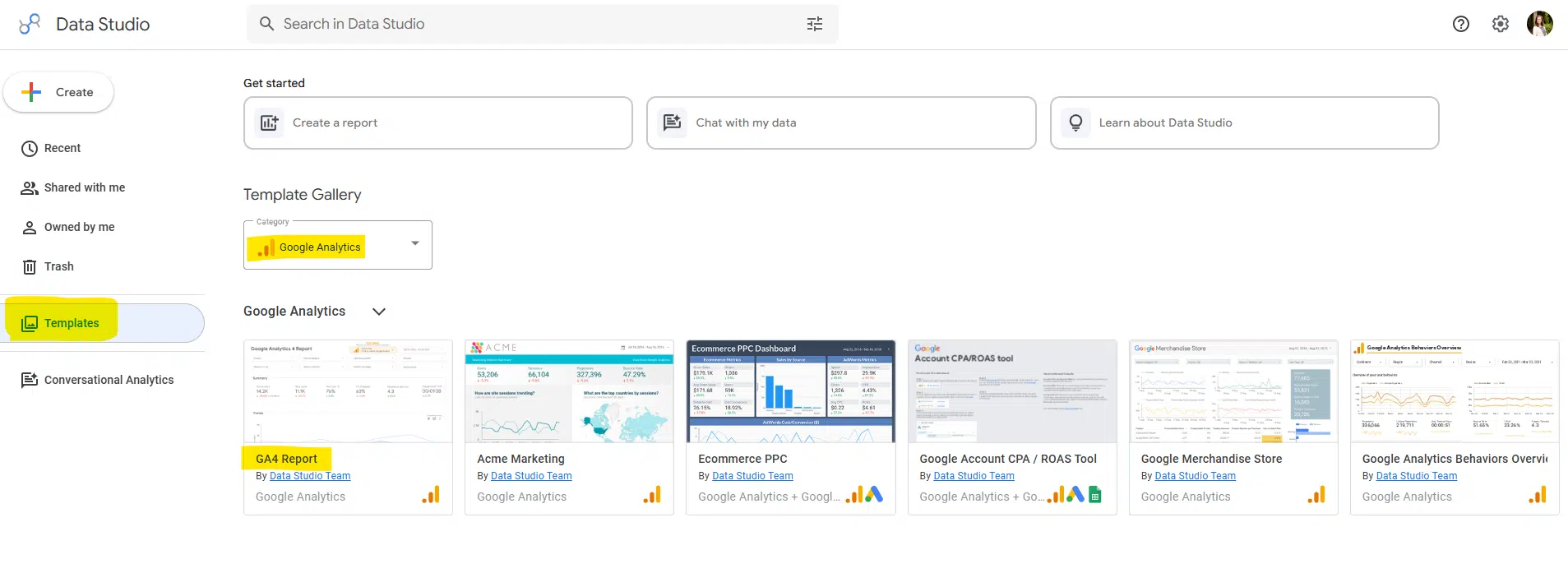
Task: Click the Conversational Analytics chat icon
Action: 30,380
